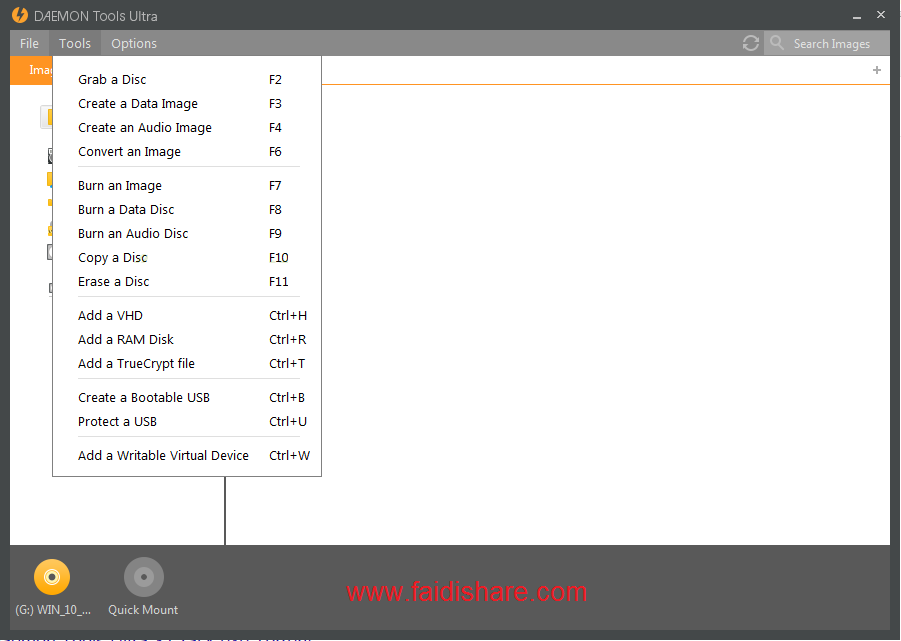Image resolution: width=901 pixels, height=641 pixels.
Task: Click the refresh images icon in the toolbar
Action: [x=749, y=43]
